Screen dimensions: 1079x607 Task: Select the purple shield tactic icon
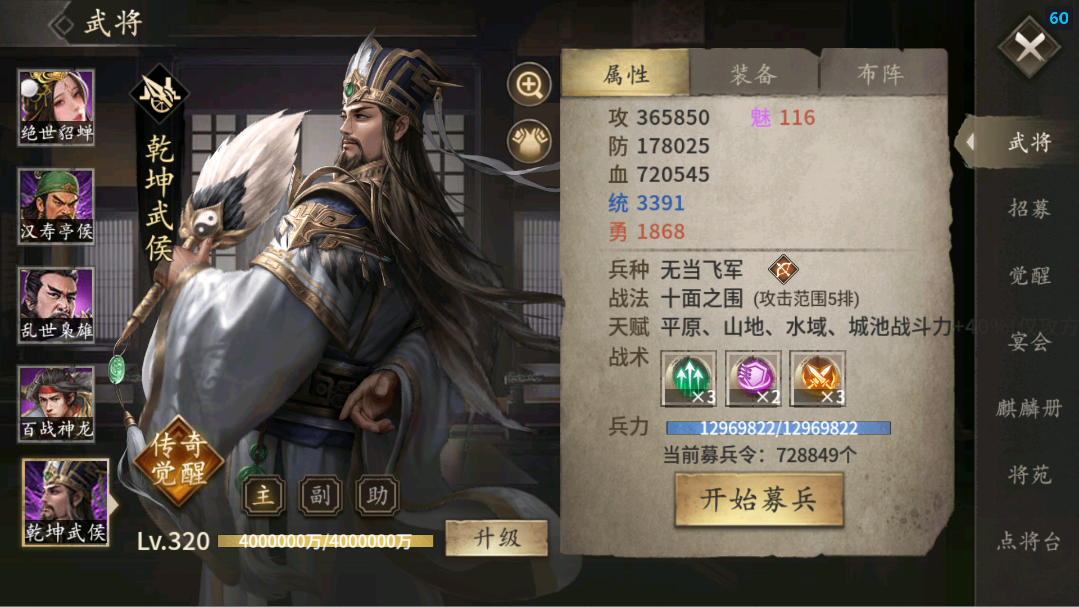(x=754, y=379)
